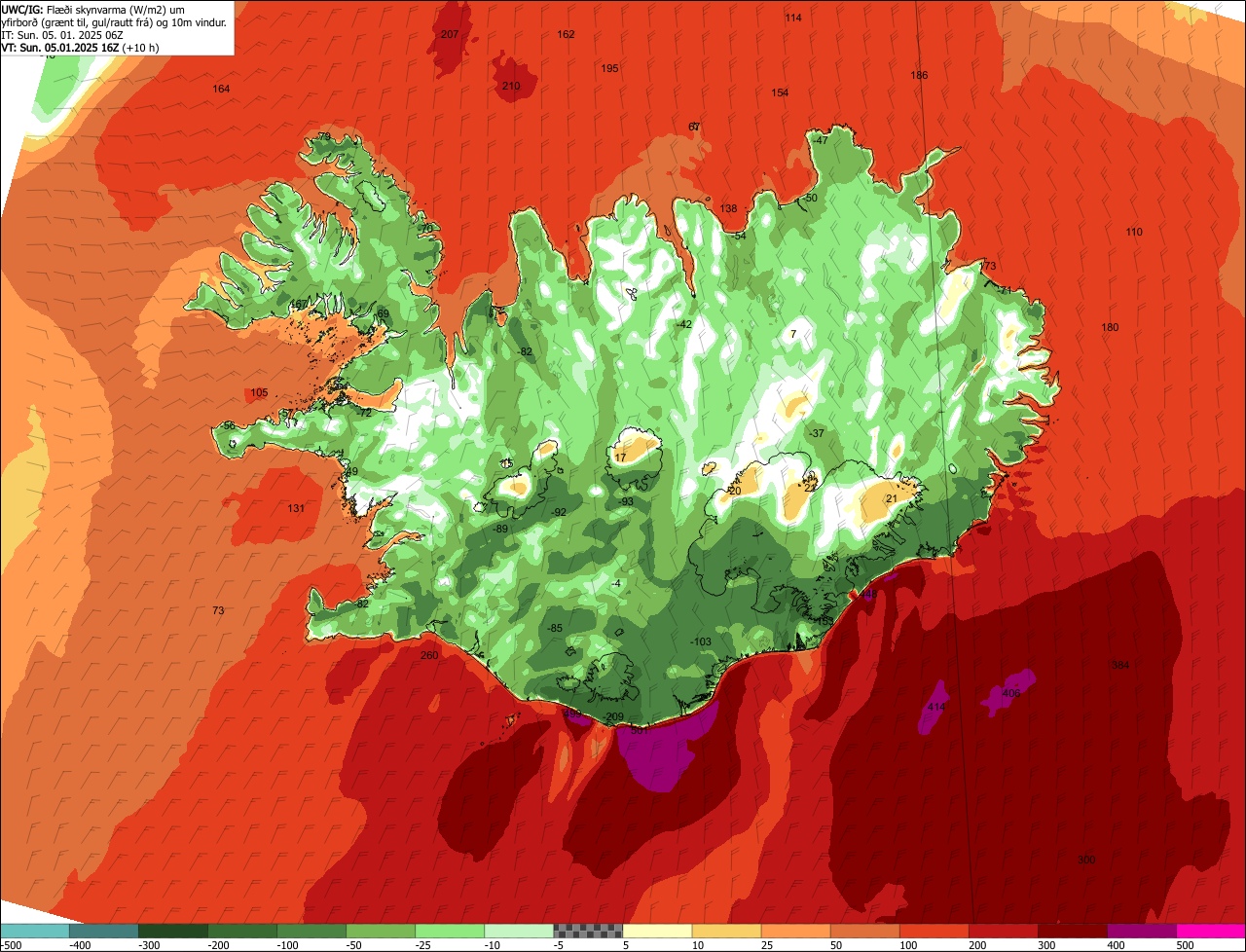Click the map value 406

[1011, 693]
